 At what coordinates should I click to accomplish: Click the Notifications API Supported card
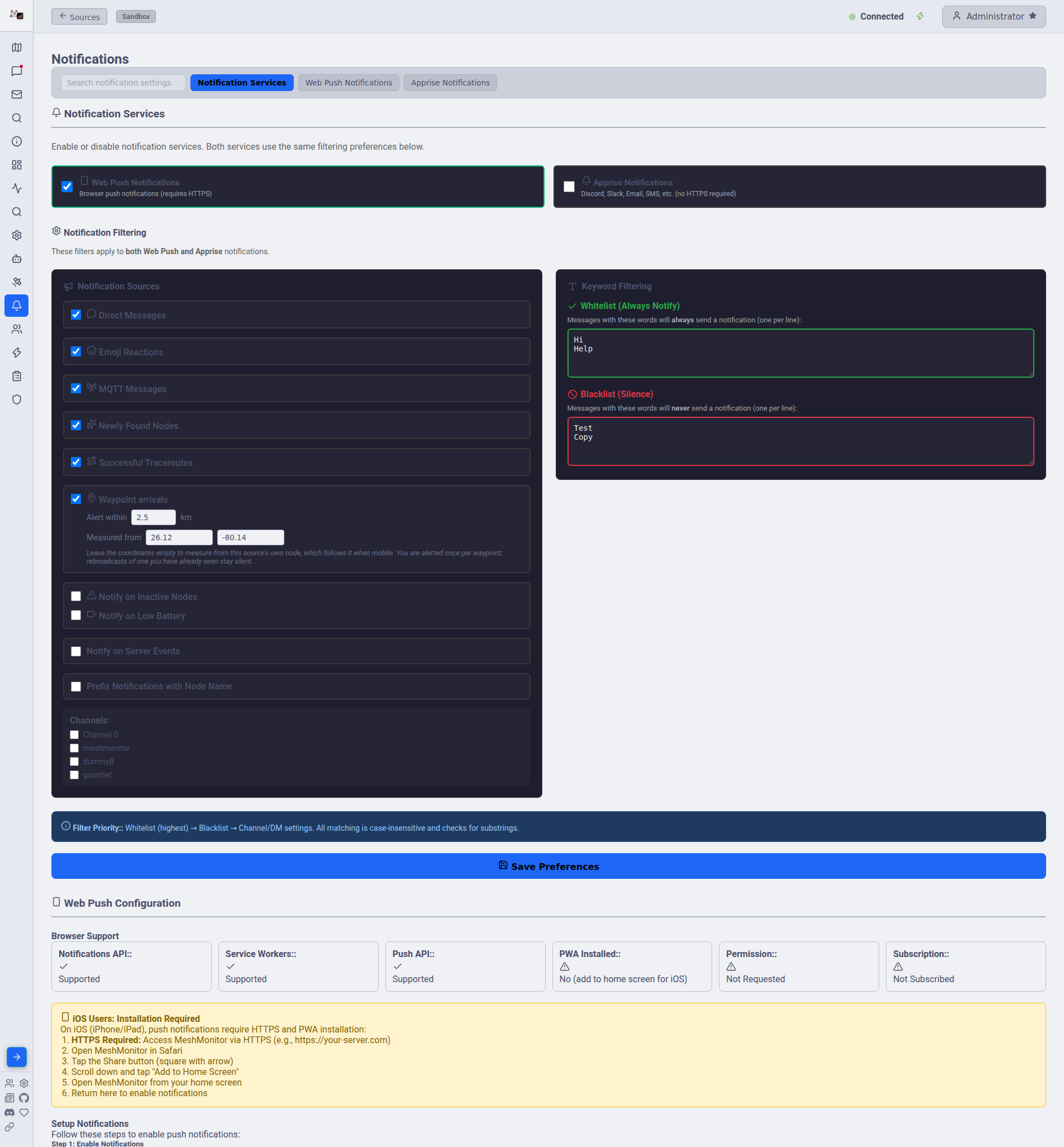[x=131, y=966]
